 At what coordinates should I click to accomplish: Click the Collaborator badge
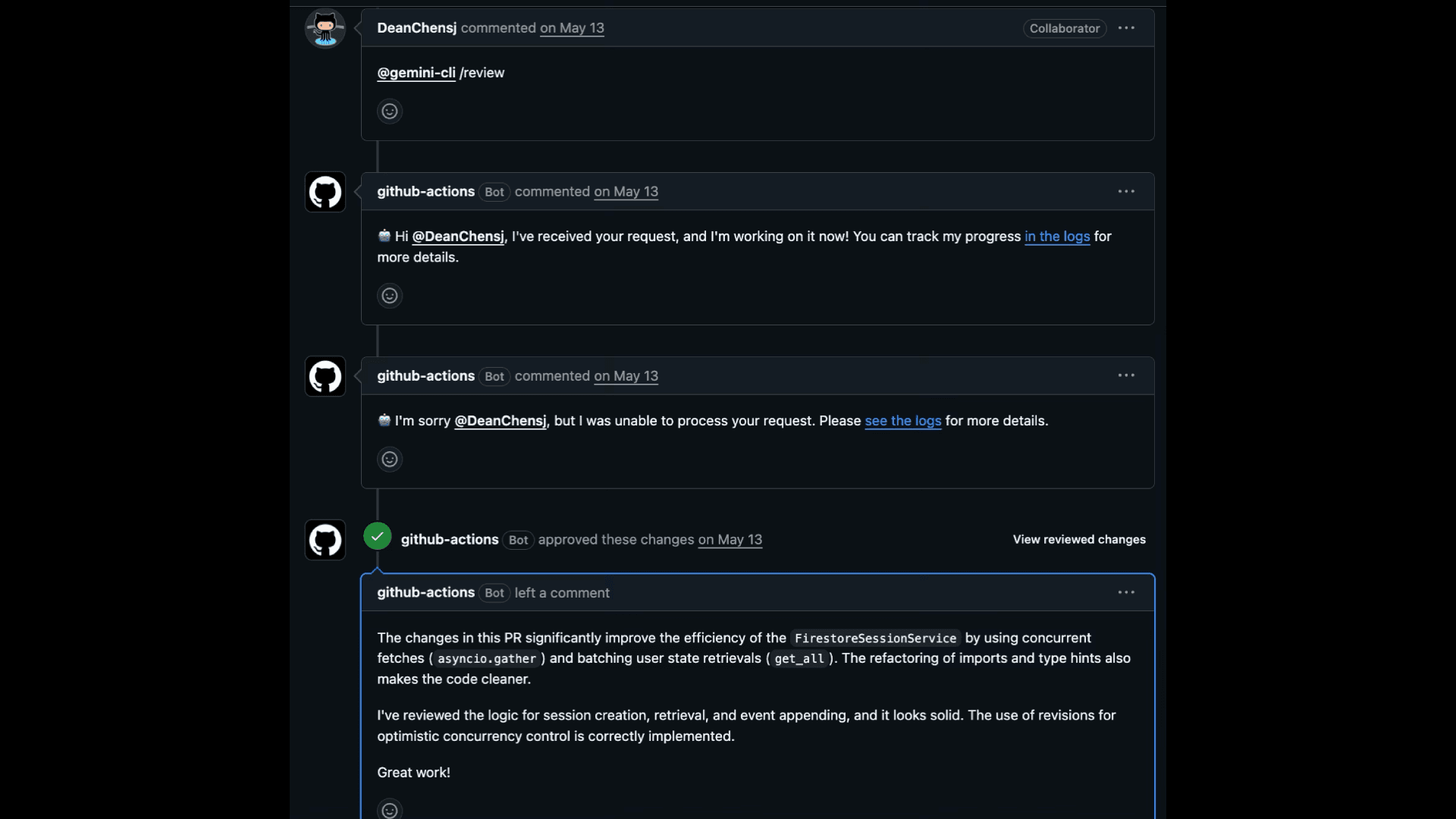click(x=1065, y=28)
